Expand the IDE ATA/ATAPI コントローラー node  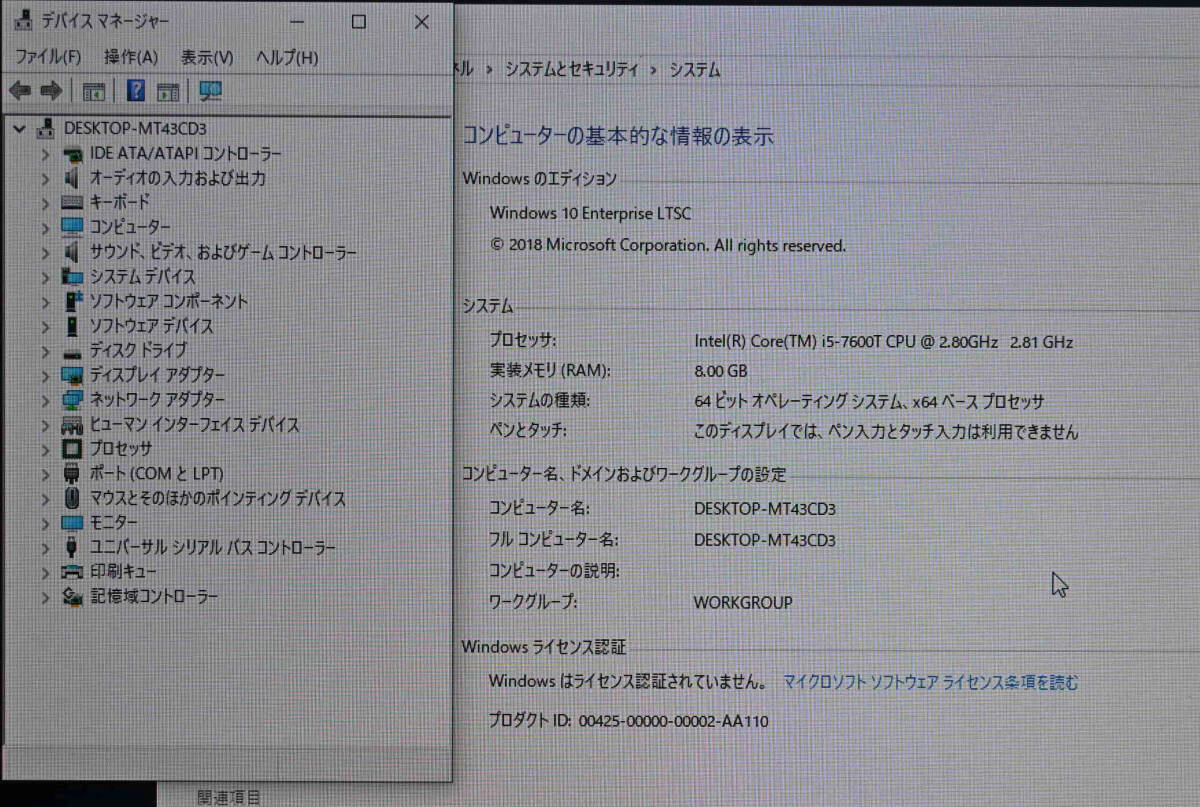[x=45, y=154]
